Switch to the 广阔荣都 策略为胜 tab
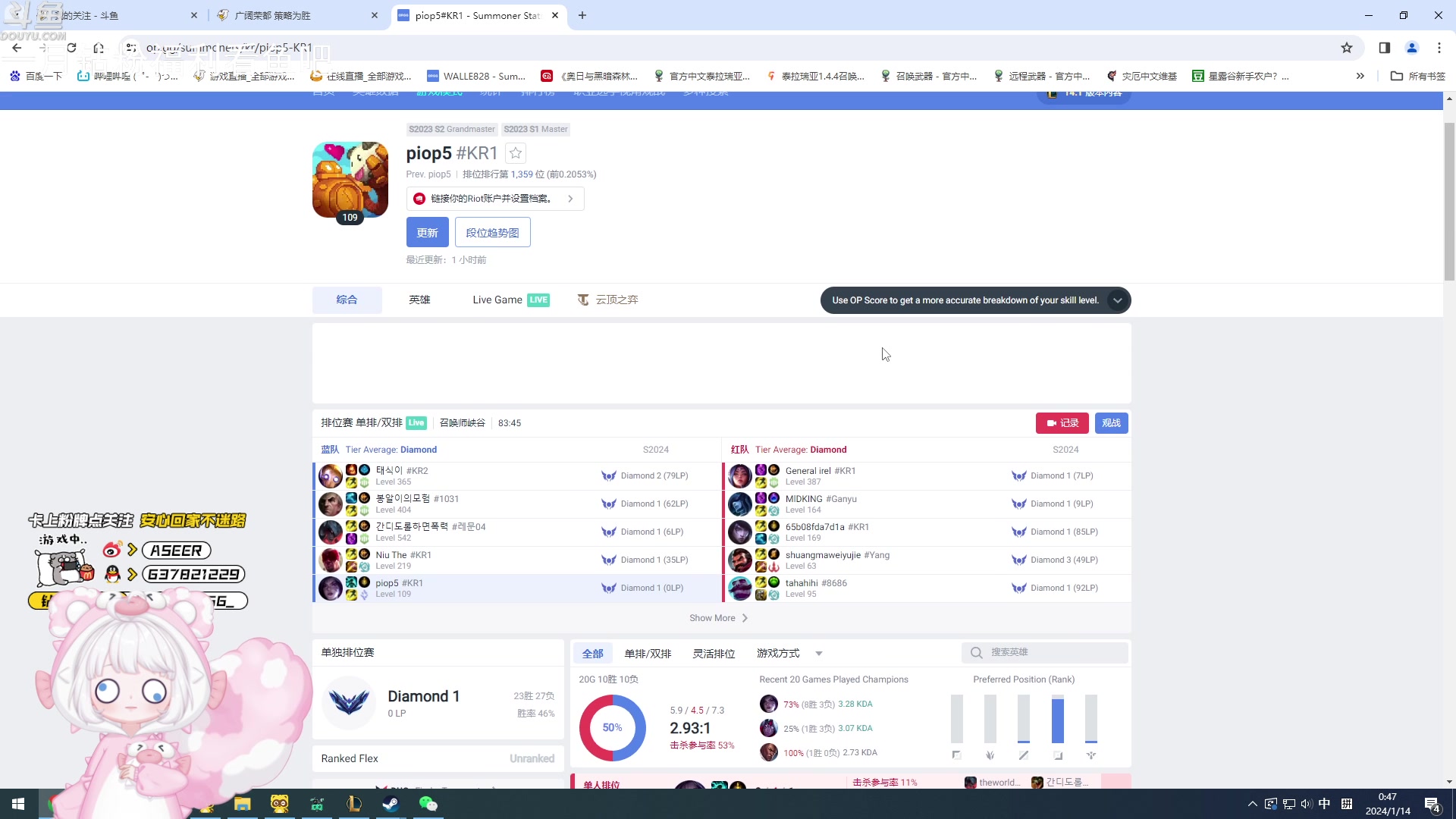The image size is (1456, 819). tap(297, 15)
